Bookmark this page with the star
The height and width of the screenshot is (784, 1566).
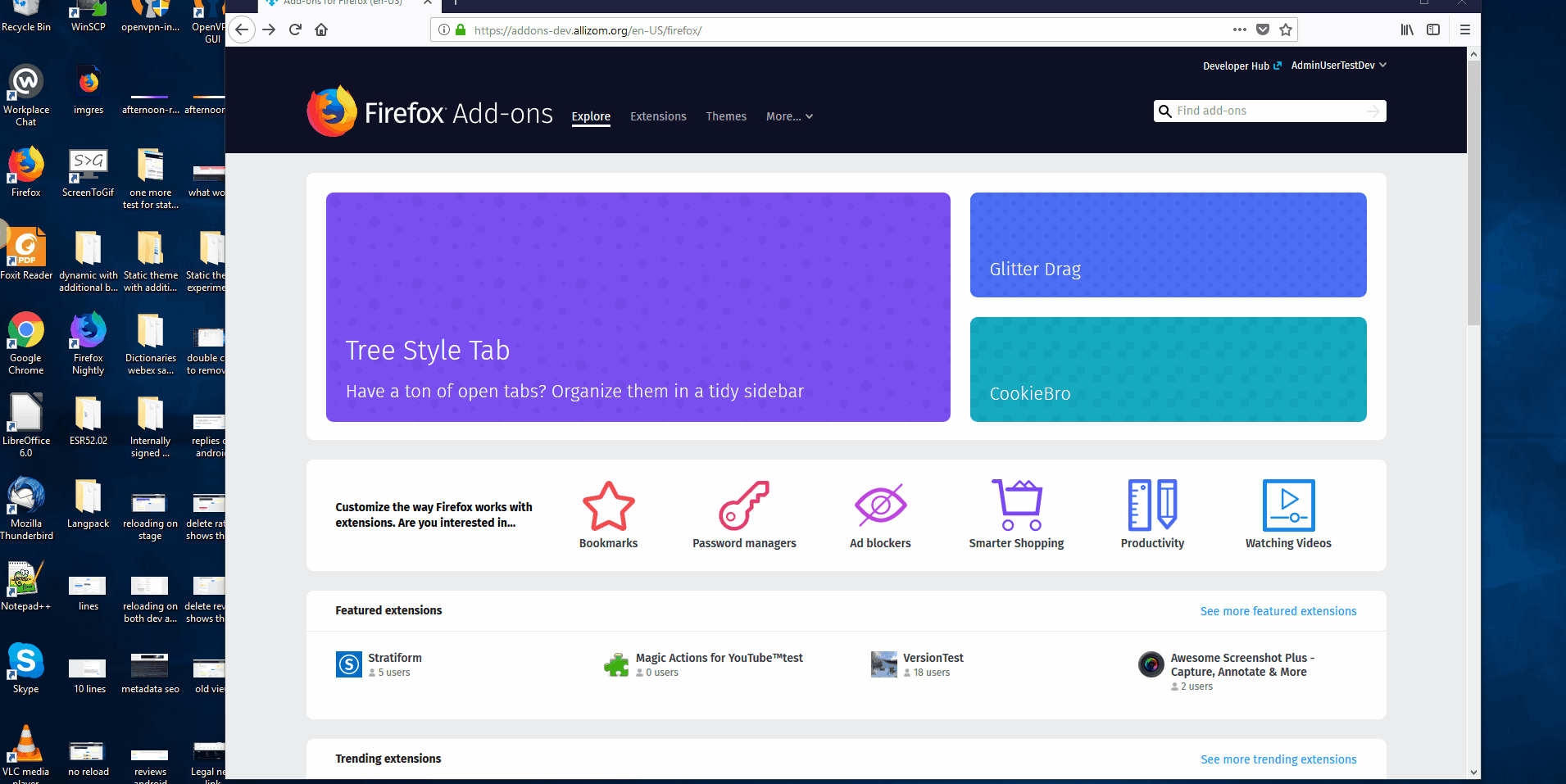coord(1286,29)
